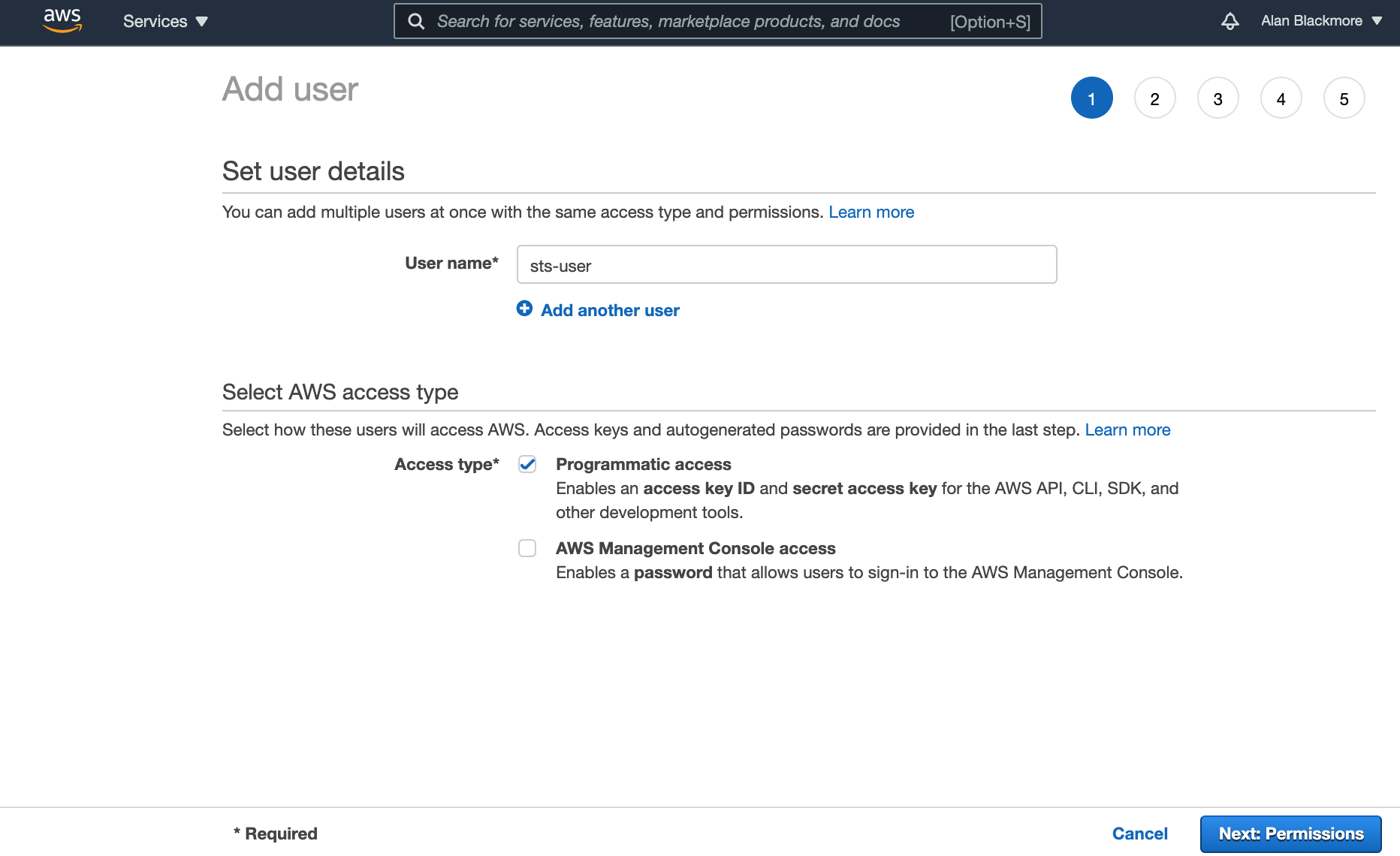Open Learn more under Select AWS access type
Viewport: 1400px width, 856px height.
pyautogui.click(x=1127, y=430)
